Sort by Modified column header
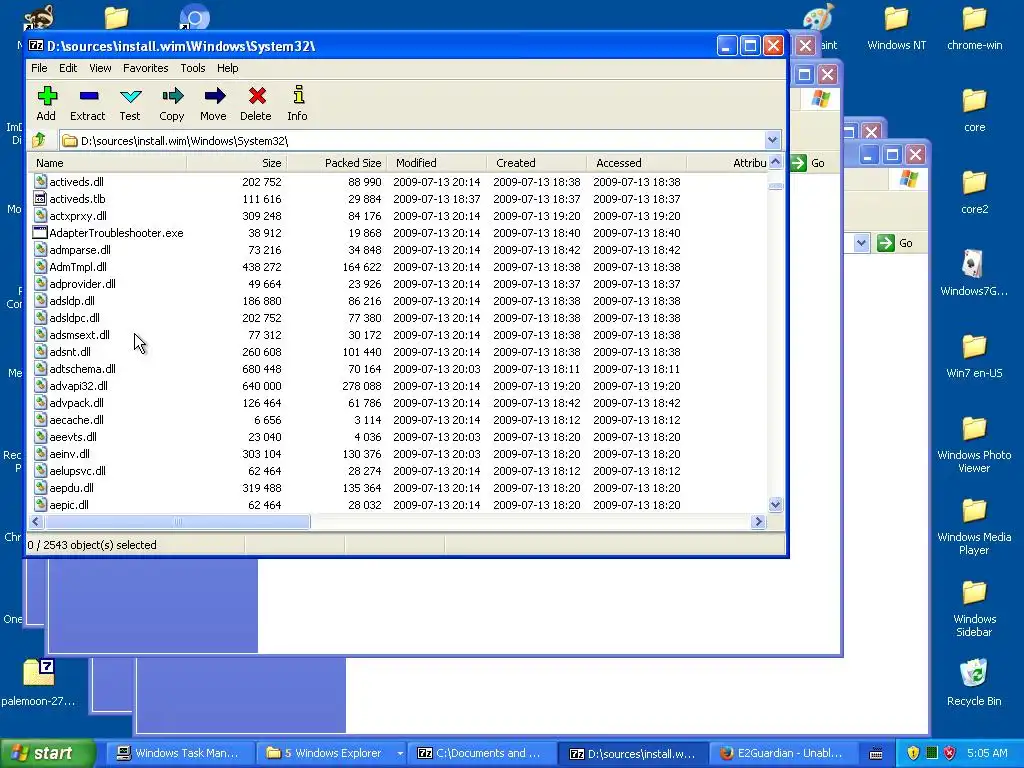 click(436, 163)
